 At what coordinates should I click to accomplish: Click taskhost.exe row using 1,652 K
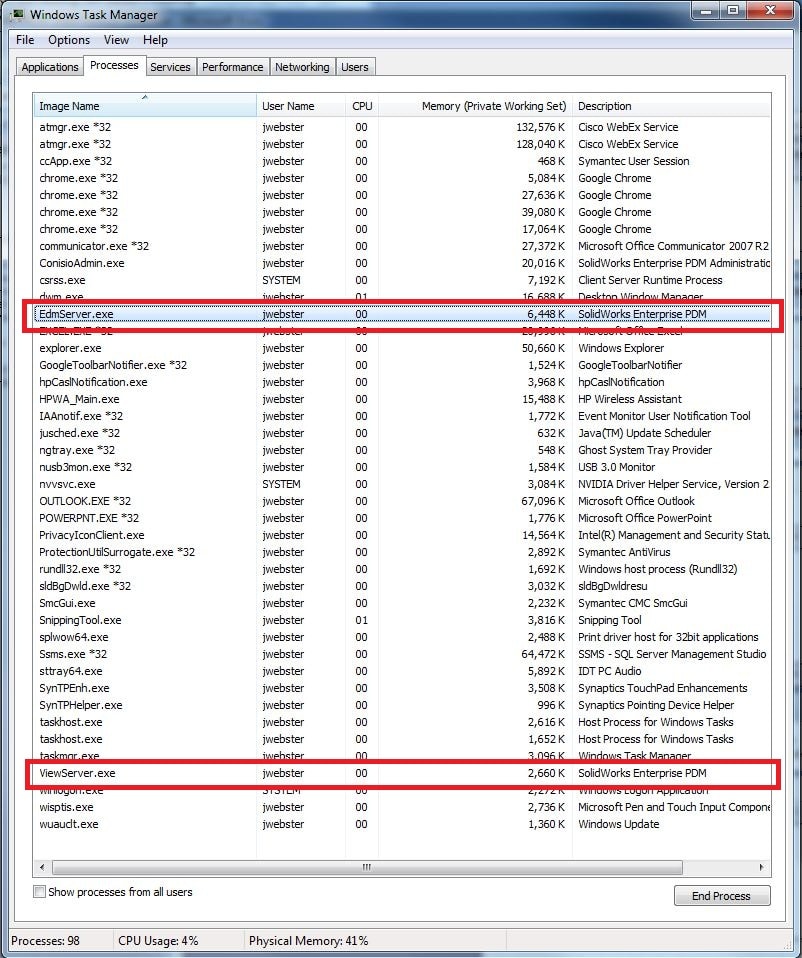402,739
